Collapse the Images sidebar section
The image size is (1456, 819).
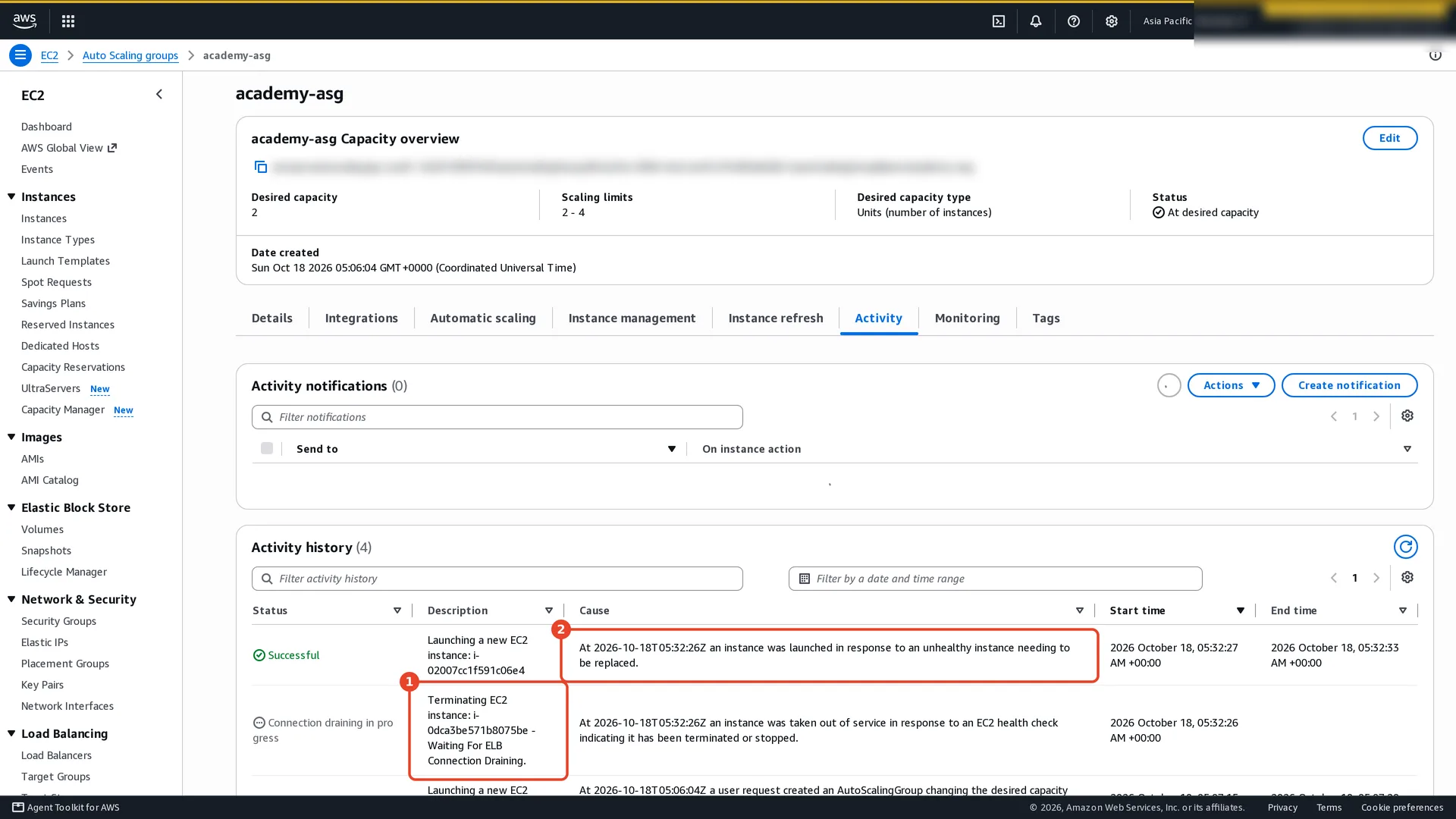point(11,437)
